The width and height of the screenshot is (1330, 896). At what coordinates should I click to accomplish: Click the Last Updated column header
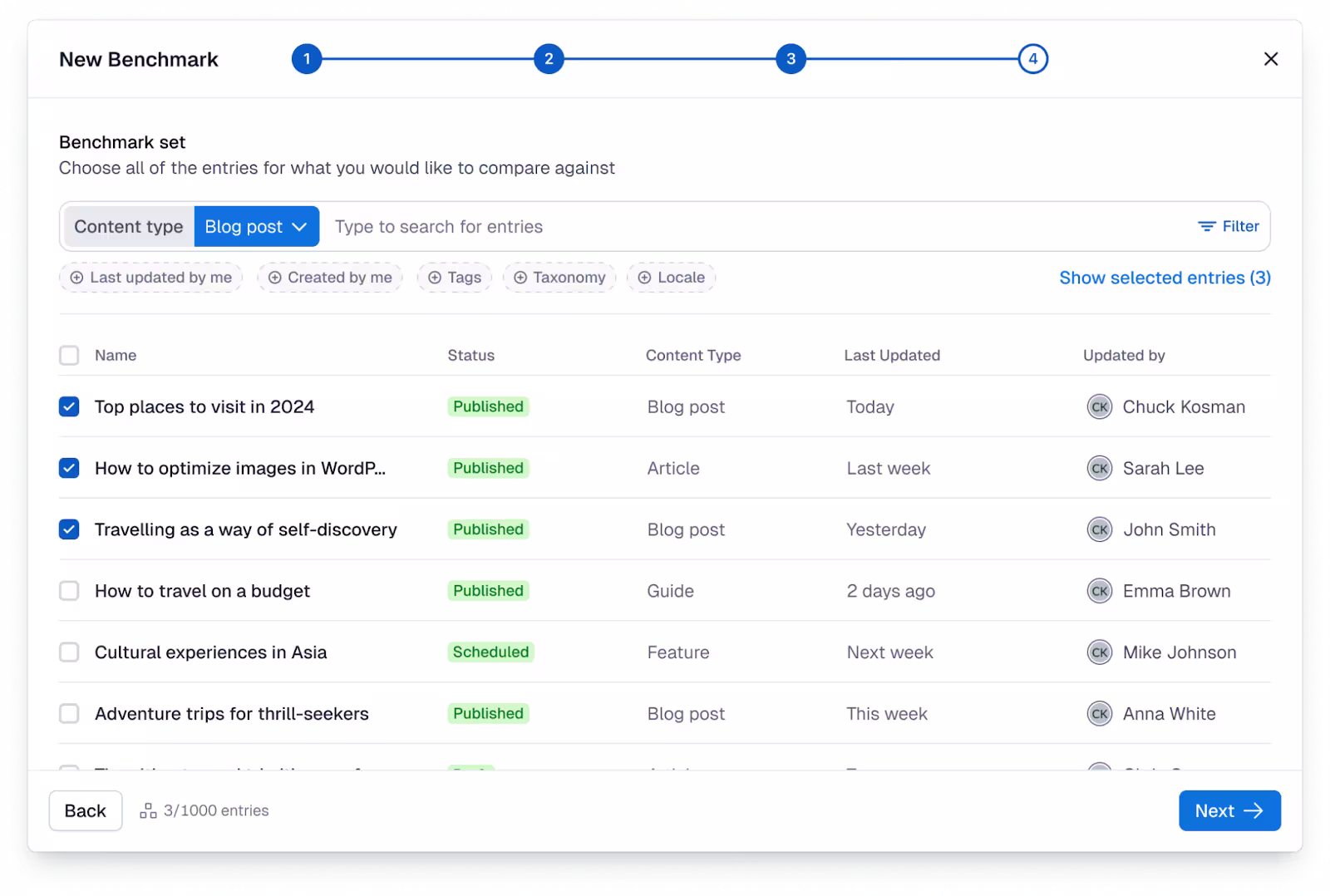[892, 356]
